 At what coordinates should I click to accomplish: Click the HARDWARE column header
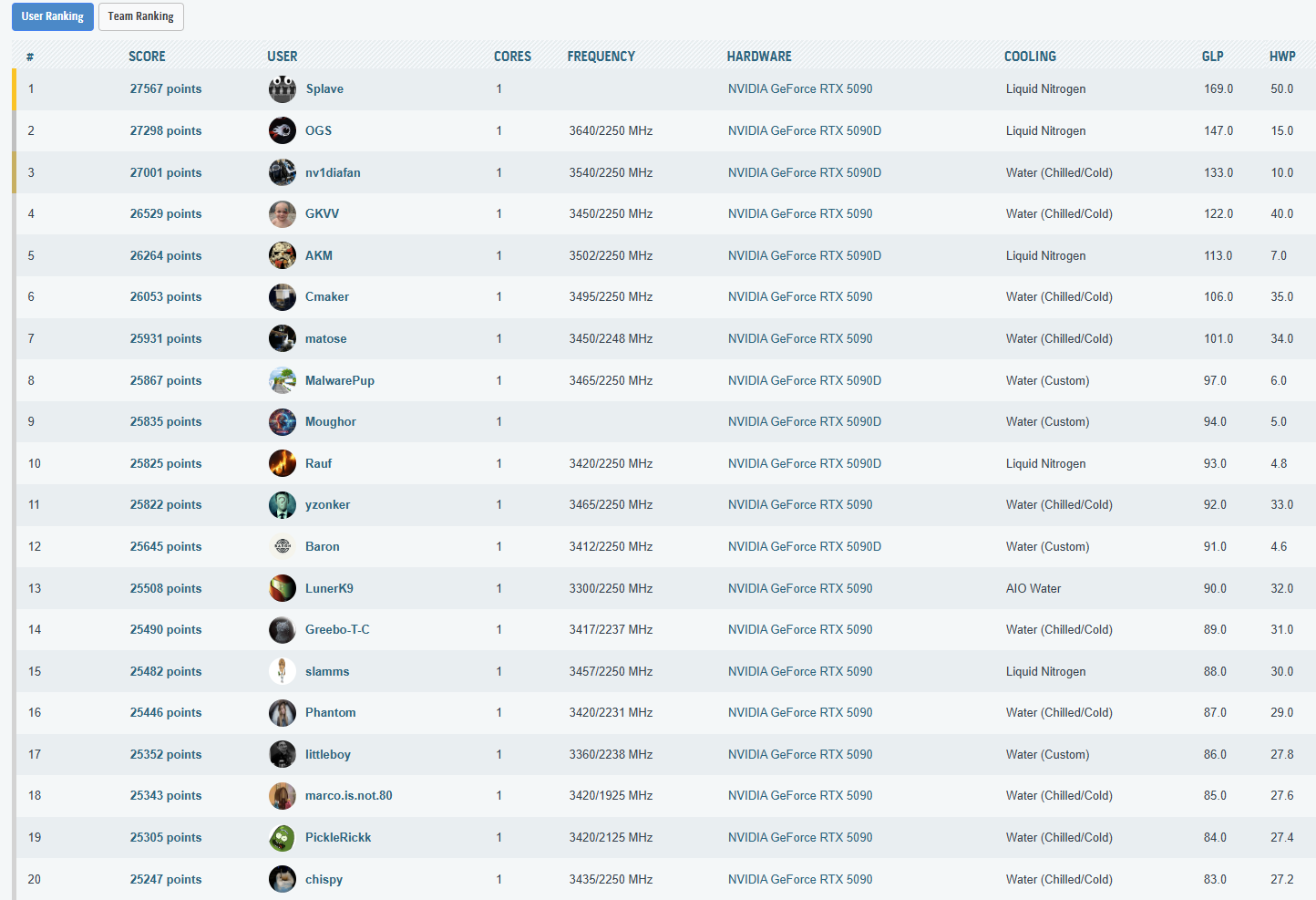(x=759, y=57)
